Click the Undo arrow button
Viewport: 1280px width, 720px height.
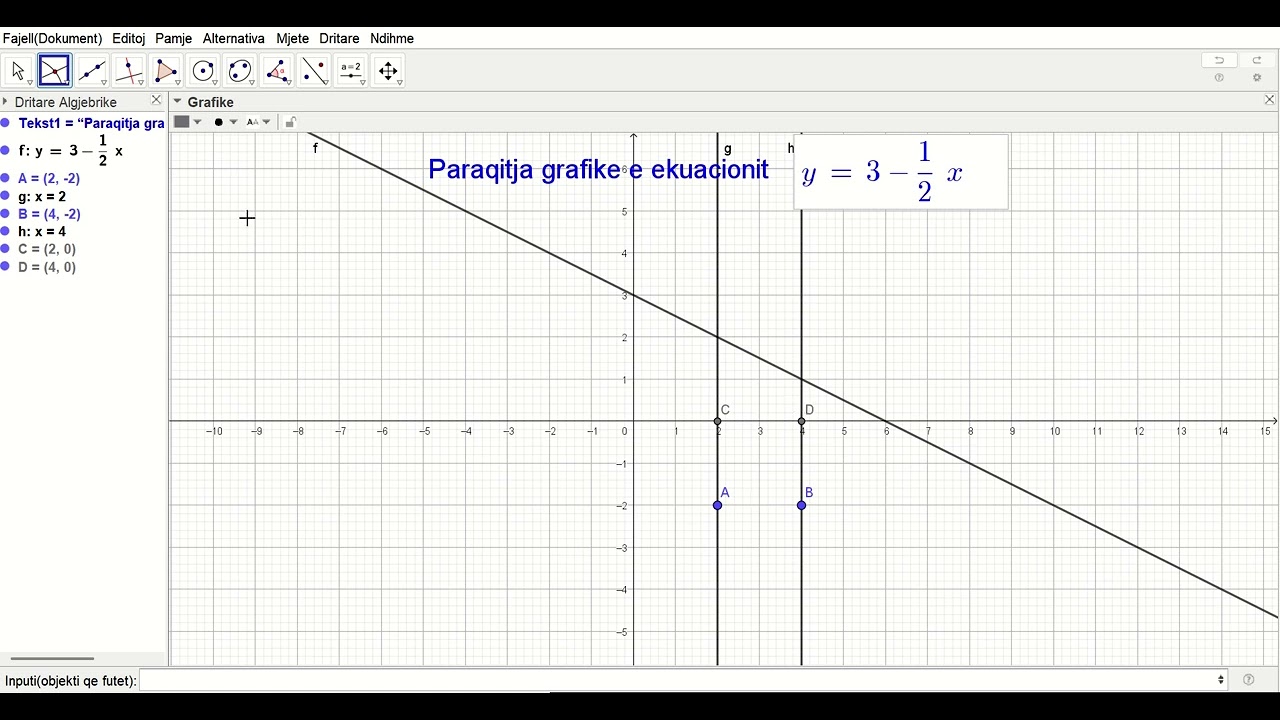coord(1219,60)
